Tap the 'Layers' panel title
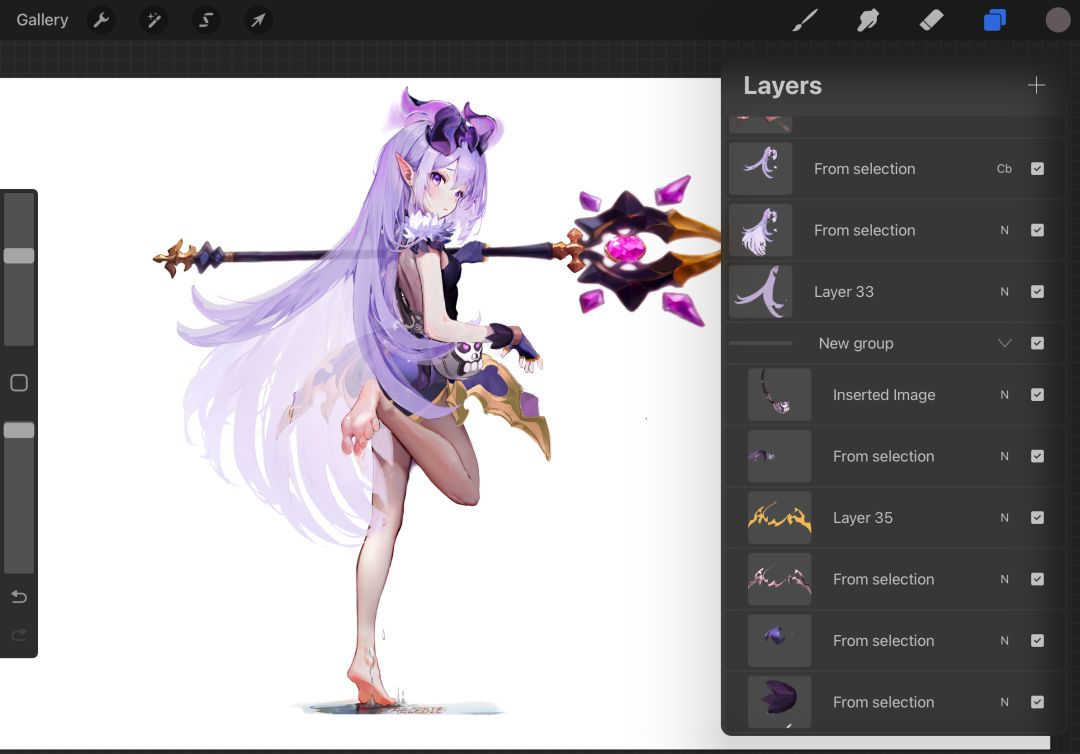 click(782, 85)
